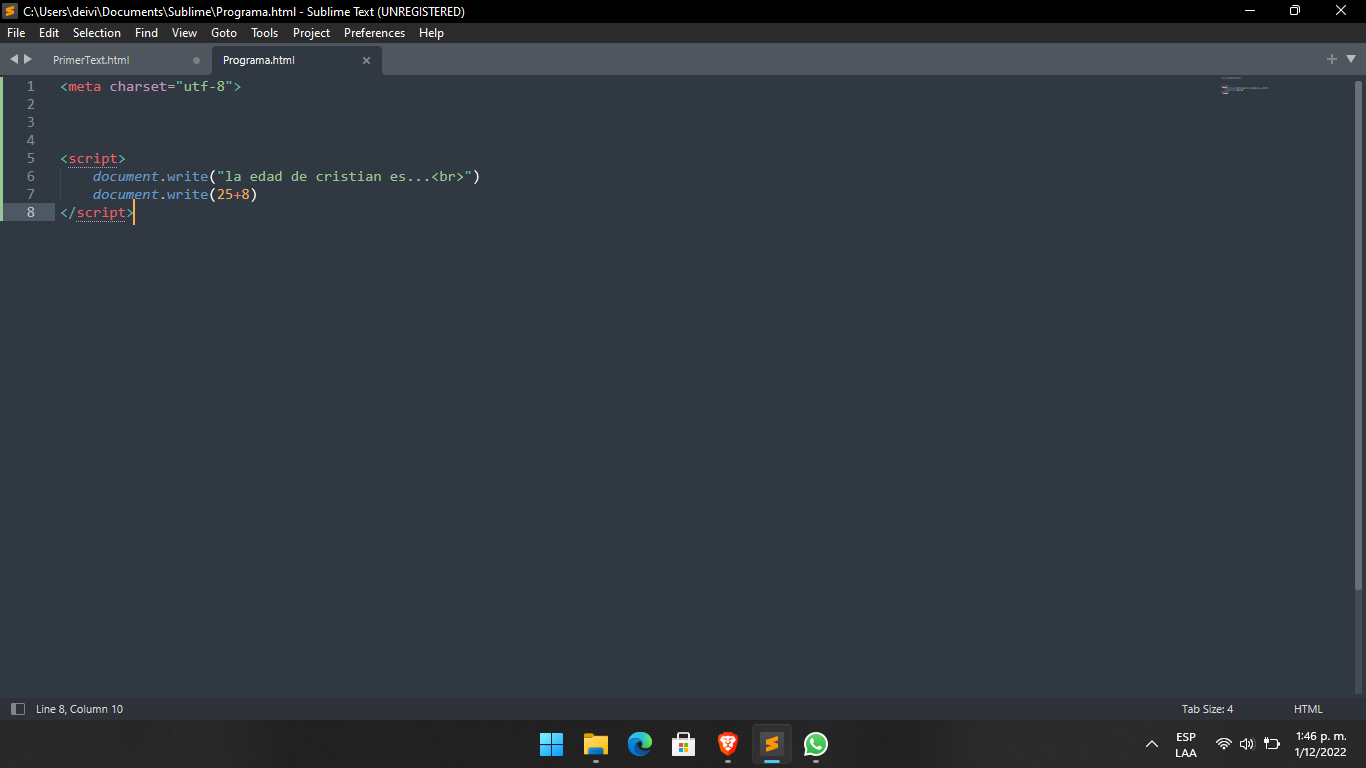This screenshot has height=768, width=1366.
Task: Open the Tools menu
Action: [265, 33]
